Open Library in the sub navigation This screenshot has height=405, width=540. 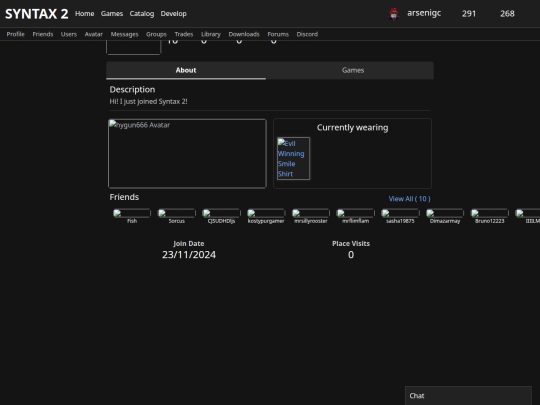(x=211, y=34)
